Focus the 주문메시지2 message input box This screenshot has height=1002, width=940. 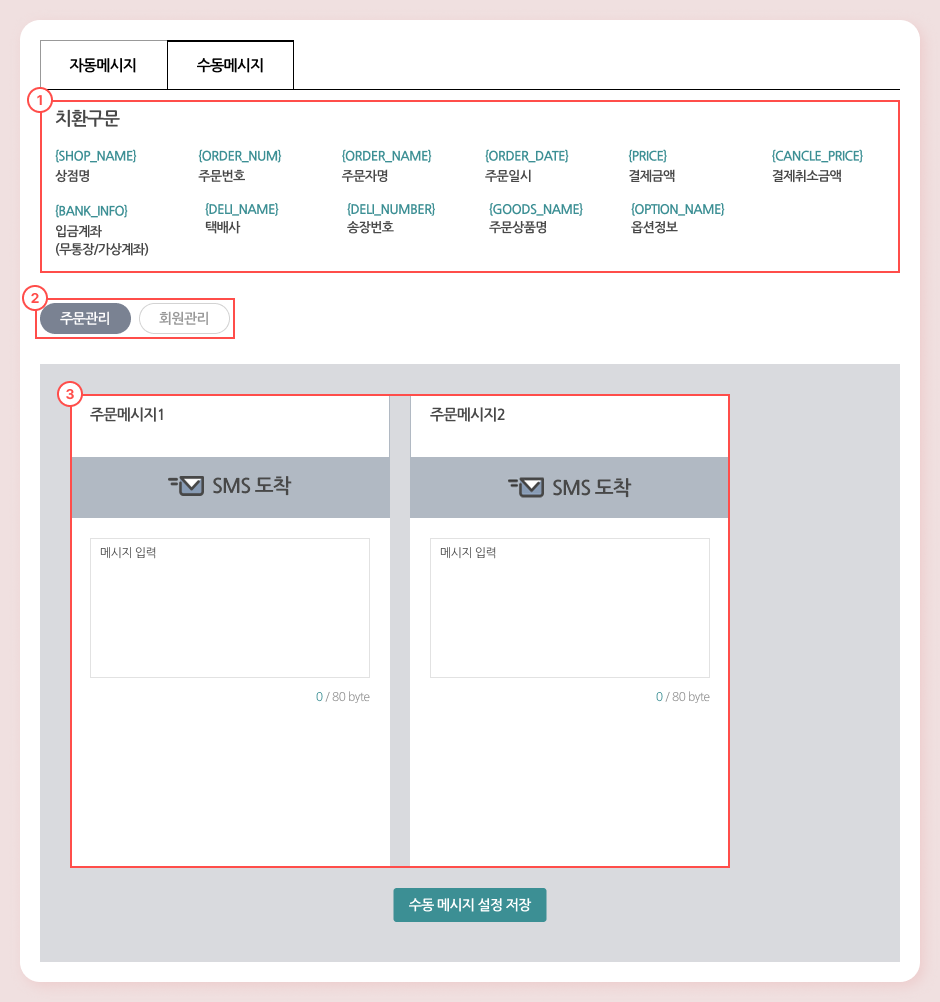(x=570, y=608)
